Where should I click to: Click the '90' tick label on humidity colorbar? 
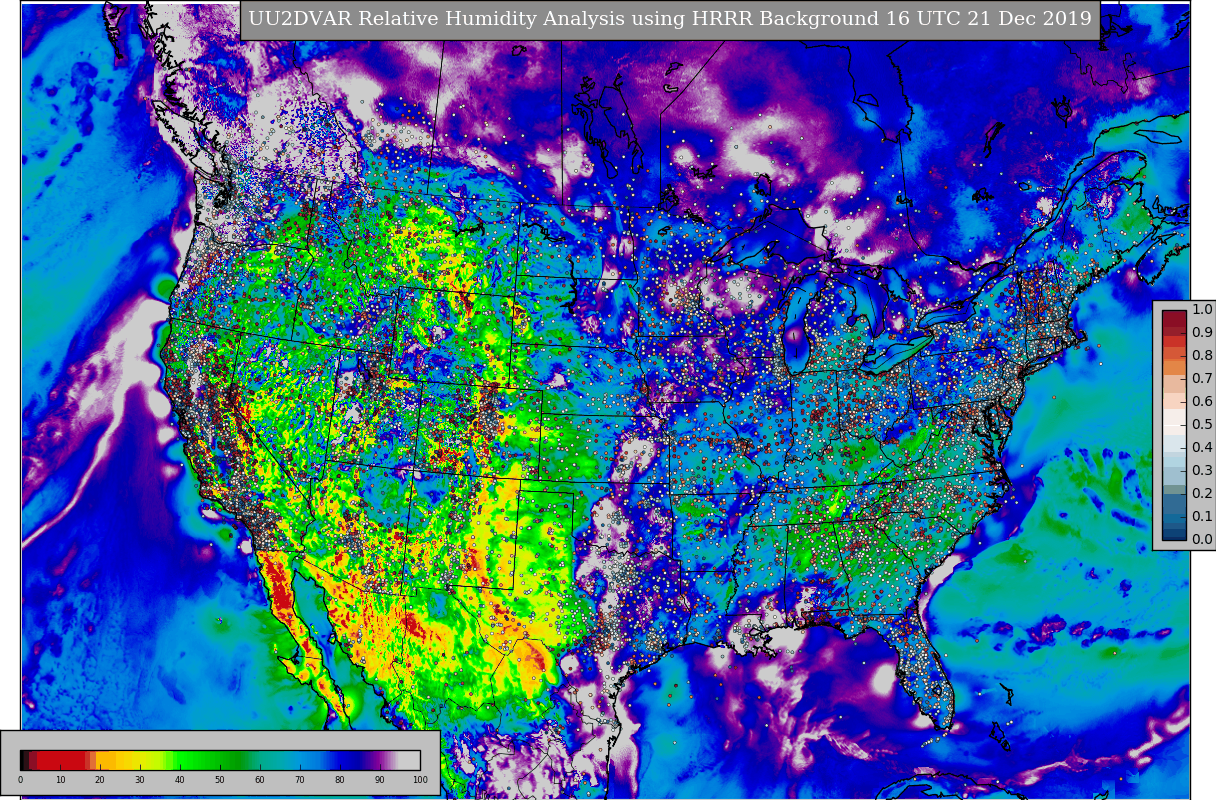pyautogui.click(x=380, y=780)
